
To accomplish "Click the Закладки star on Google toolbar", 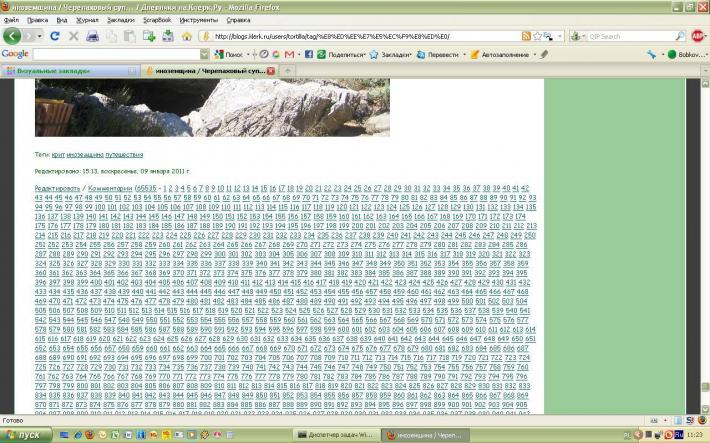I will pos(390,54).
